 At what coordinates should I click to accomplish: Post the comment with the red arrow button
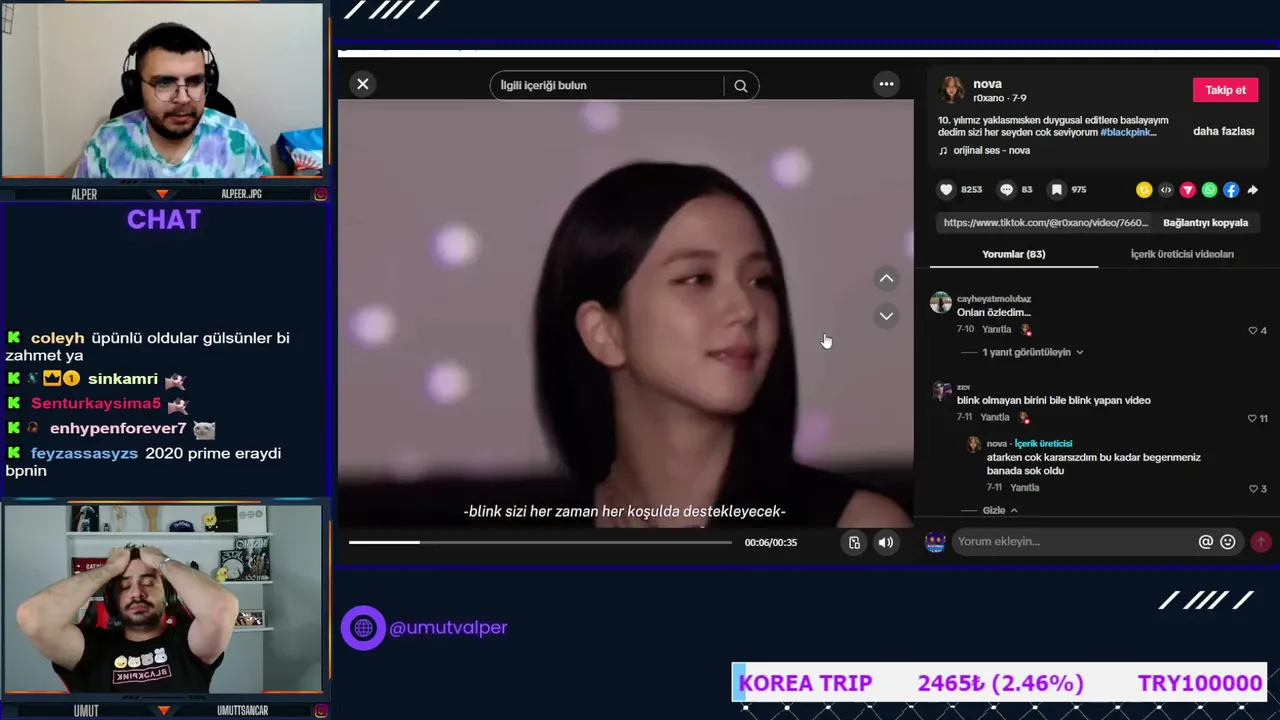click(x=1260, y=542)
